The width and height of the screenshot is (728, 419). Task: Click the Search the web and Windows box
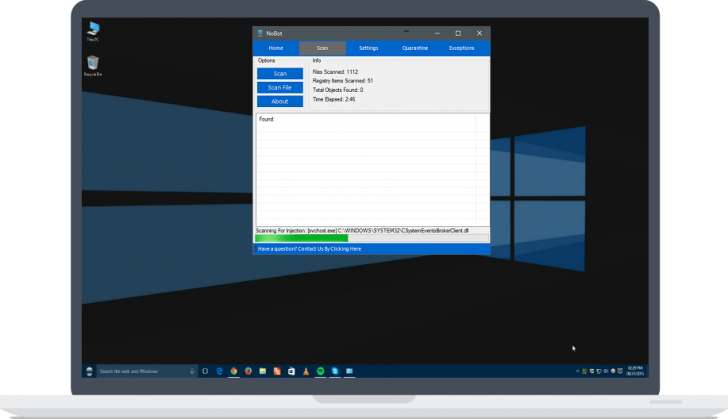(x=147, y=371)
